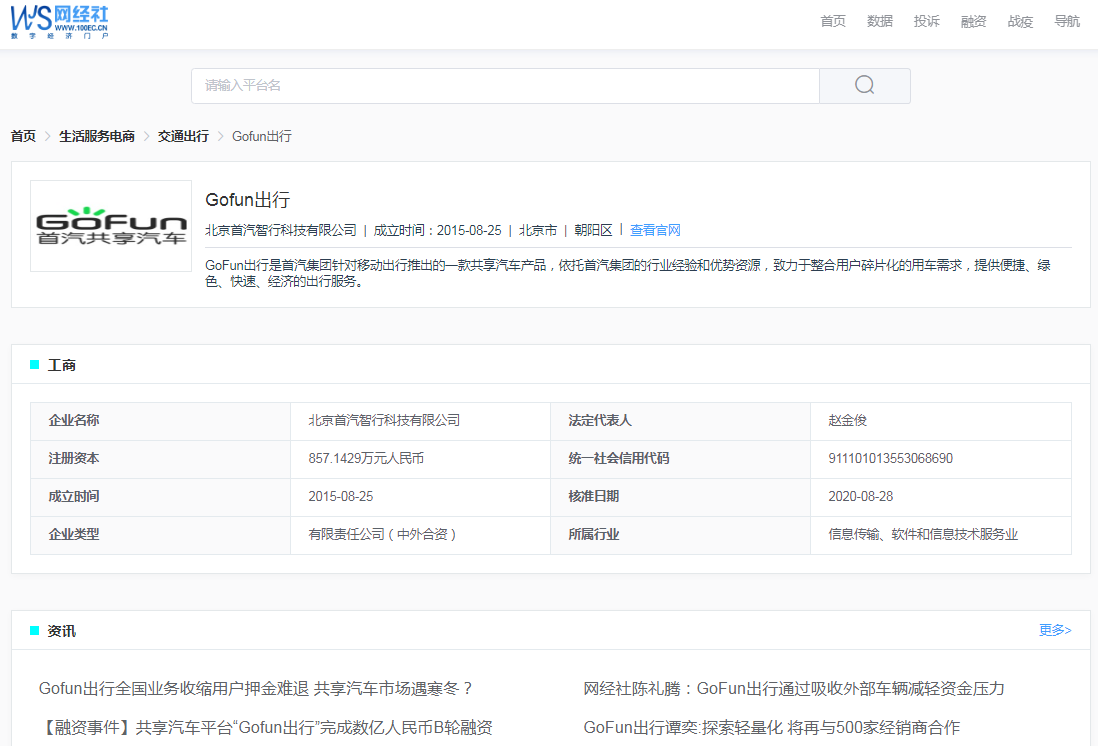Select legal representative name 赵金俊

click(847, 420)
